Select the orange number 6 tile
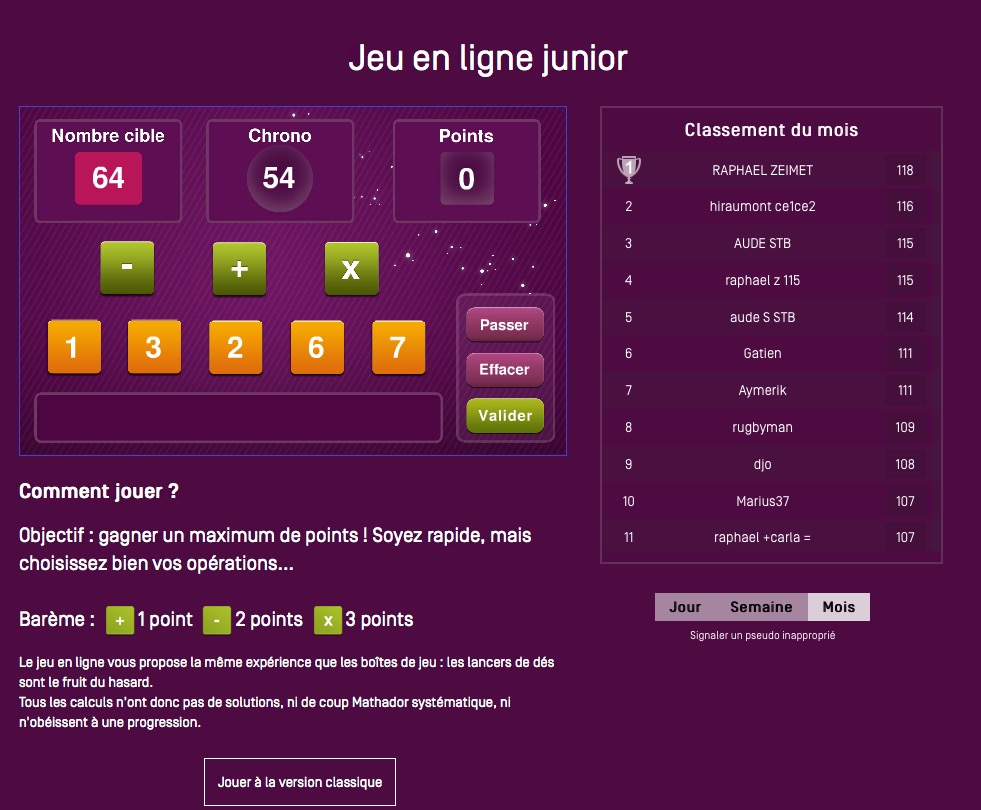Screen dimensions: 981x810 click(316, 347)
